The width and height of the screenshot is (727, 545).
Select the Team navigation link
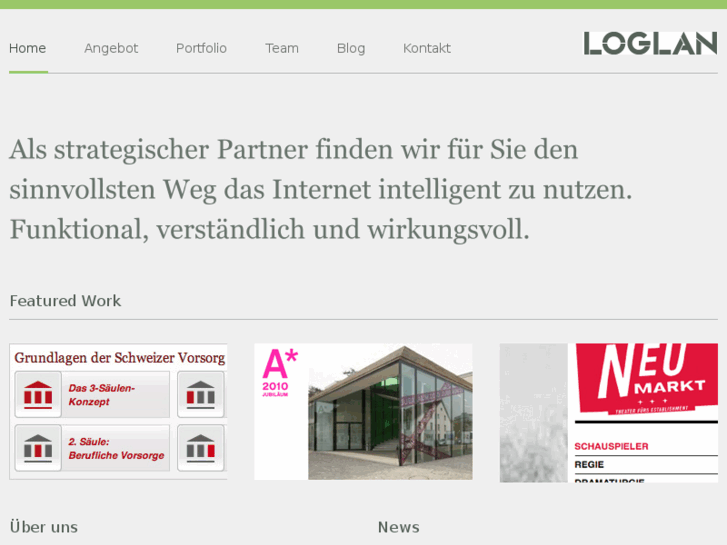[x=282, y=48]
